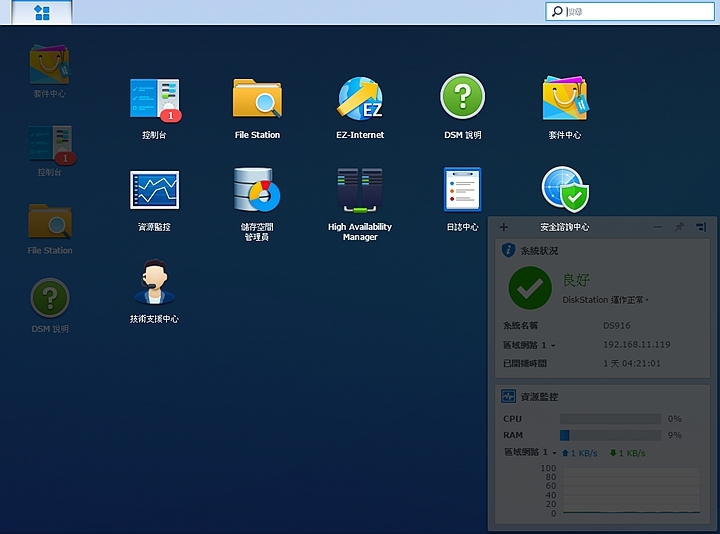Collapse the widget panel using right-side icon

pos(702,227)
